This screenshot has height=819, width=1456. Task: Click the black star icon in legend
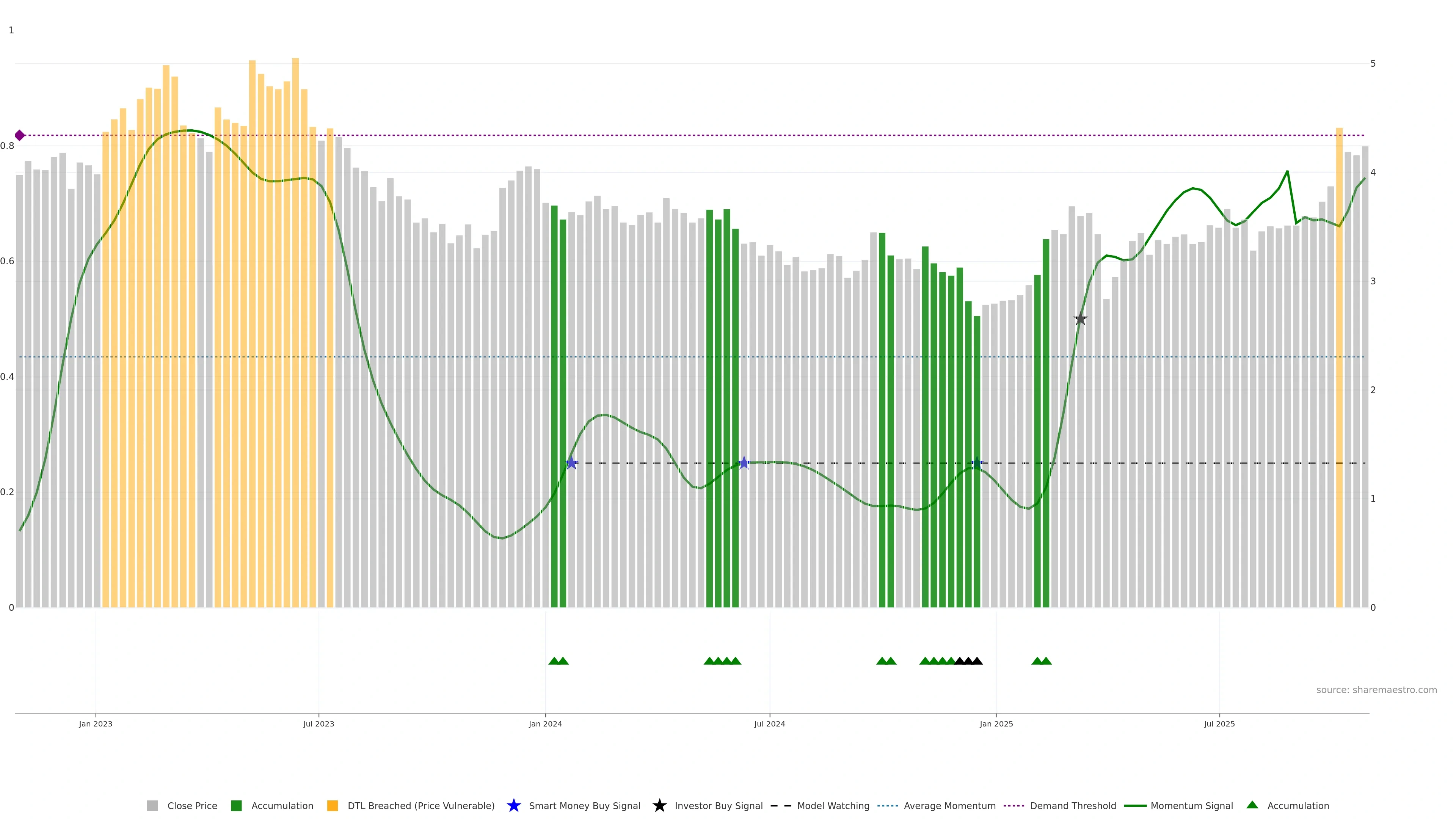point(659,805)
